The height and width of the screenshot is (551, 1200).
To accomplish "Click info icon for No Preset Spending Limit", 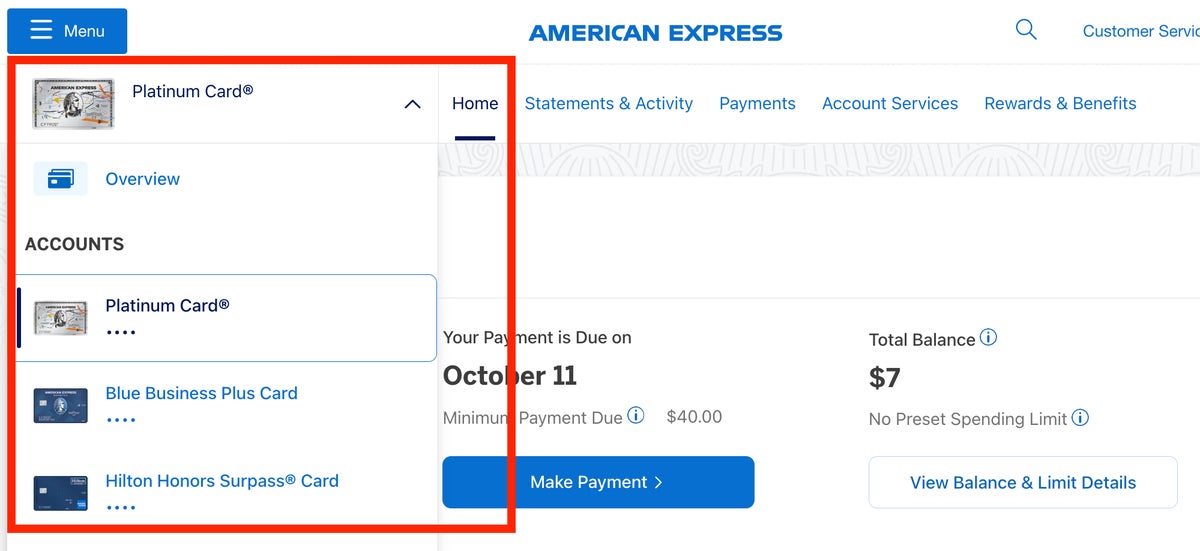I will [1080, 418].
